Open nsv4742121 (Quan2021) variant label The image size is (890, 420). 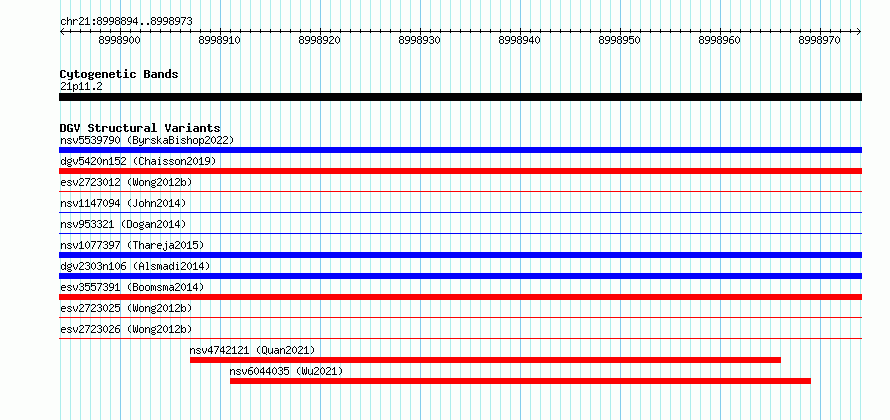pyautogui.click(x=252, y=350)
